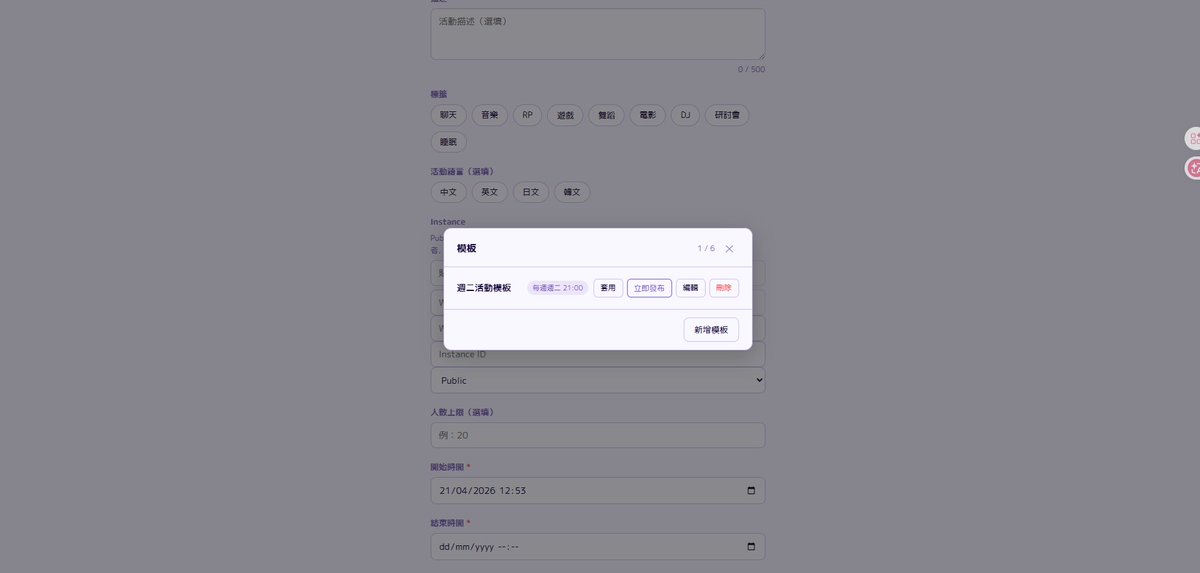
Task: Click the 每週週二 21:00 schedule badge
Action: [558, 288]
